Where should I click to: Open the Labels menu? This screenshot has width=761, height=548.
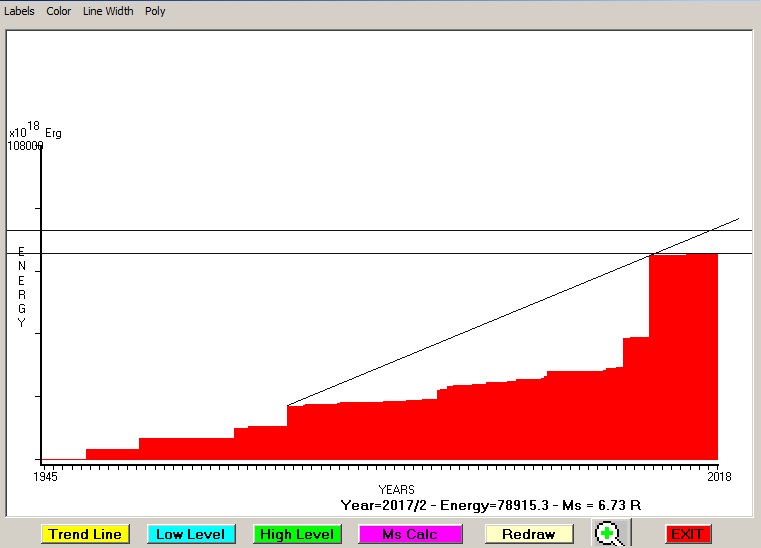[19, 11]
